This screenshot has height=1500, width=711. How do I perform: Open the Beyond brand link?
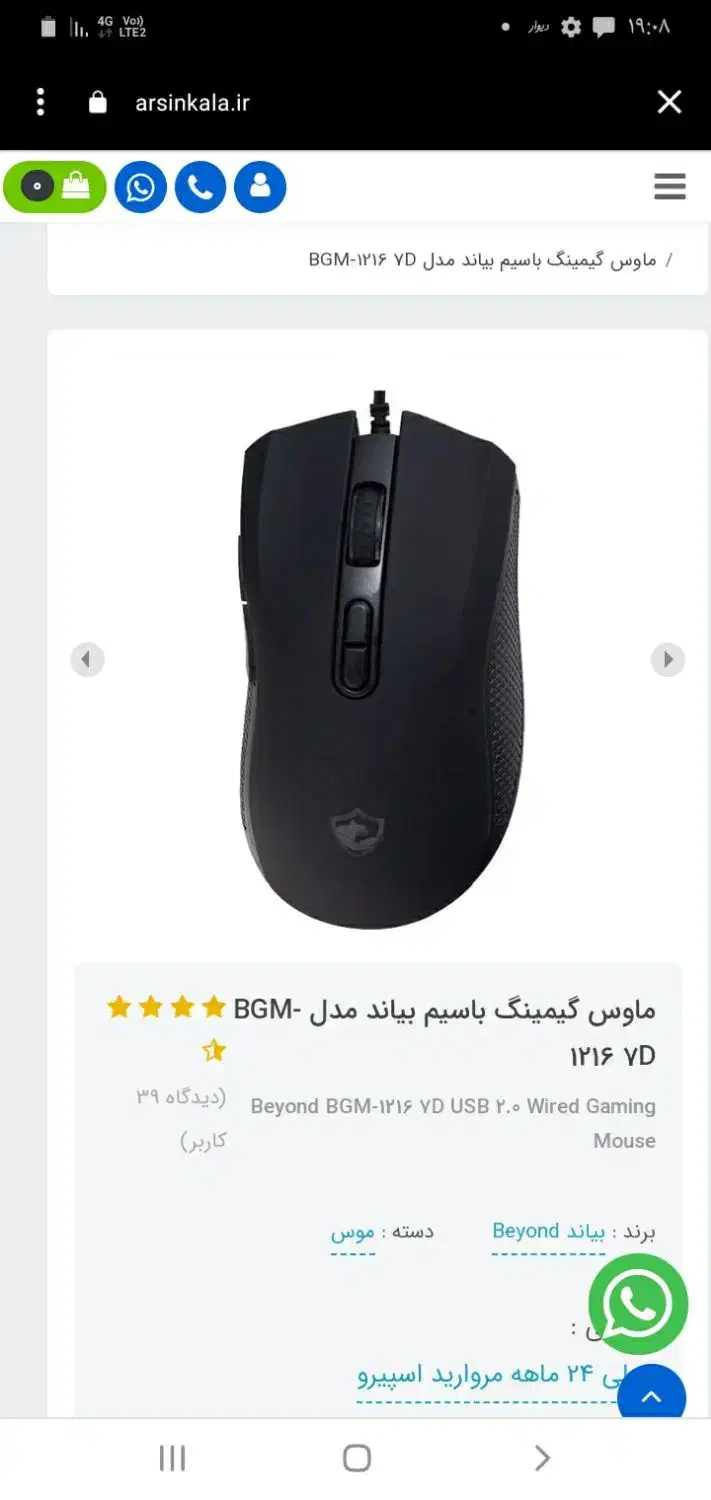548,1232
